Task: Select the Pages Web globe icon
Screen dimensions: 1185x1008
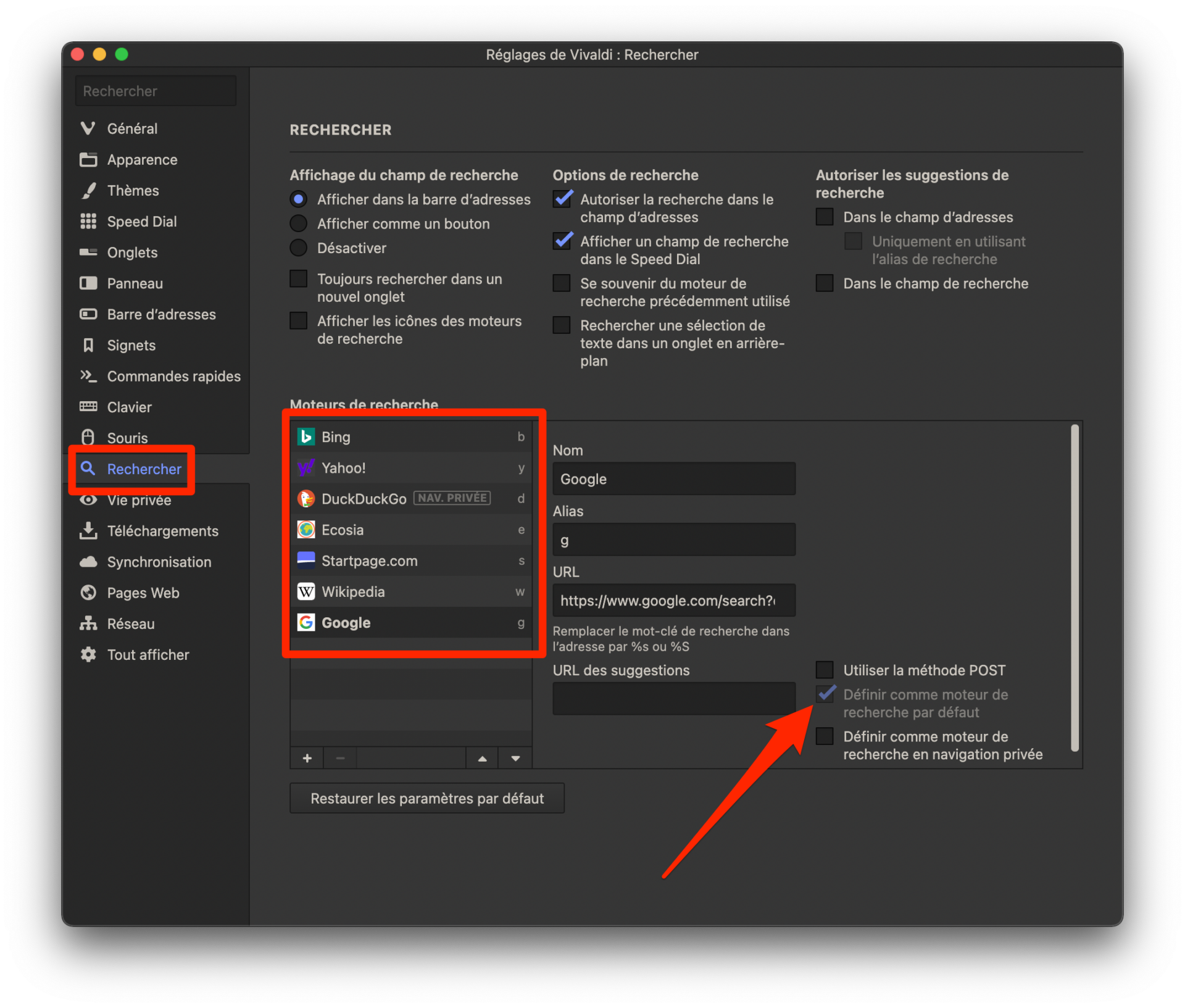Action: 88,593
